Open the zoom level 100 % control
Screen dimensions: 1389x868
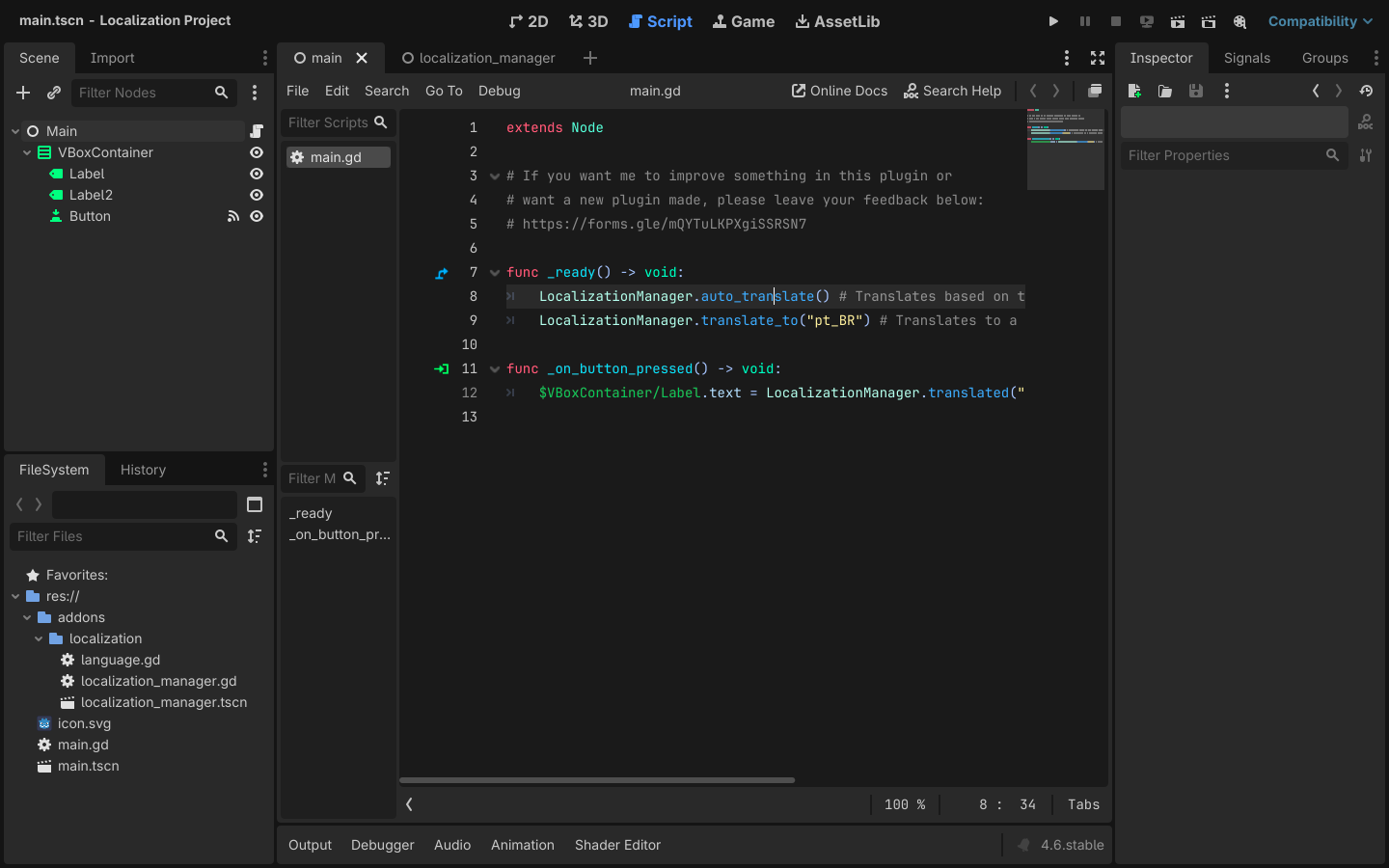pos(905,804)
